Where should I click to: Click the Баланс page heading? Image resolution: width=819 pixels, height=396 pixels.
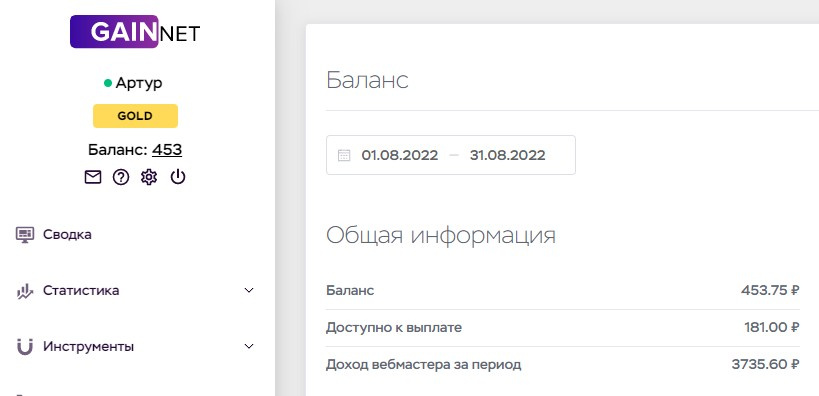pos(367,80)
